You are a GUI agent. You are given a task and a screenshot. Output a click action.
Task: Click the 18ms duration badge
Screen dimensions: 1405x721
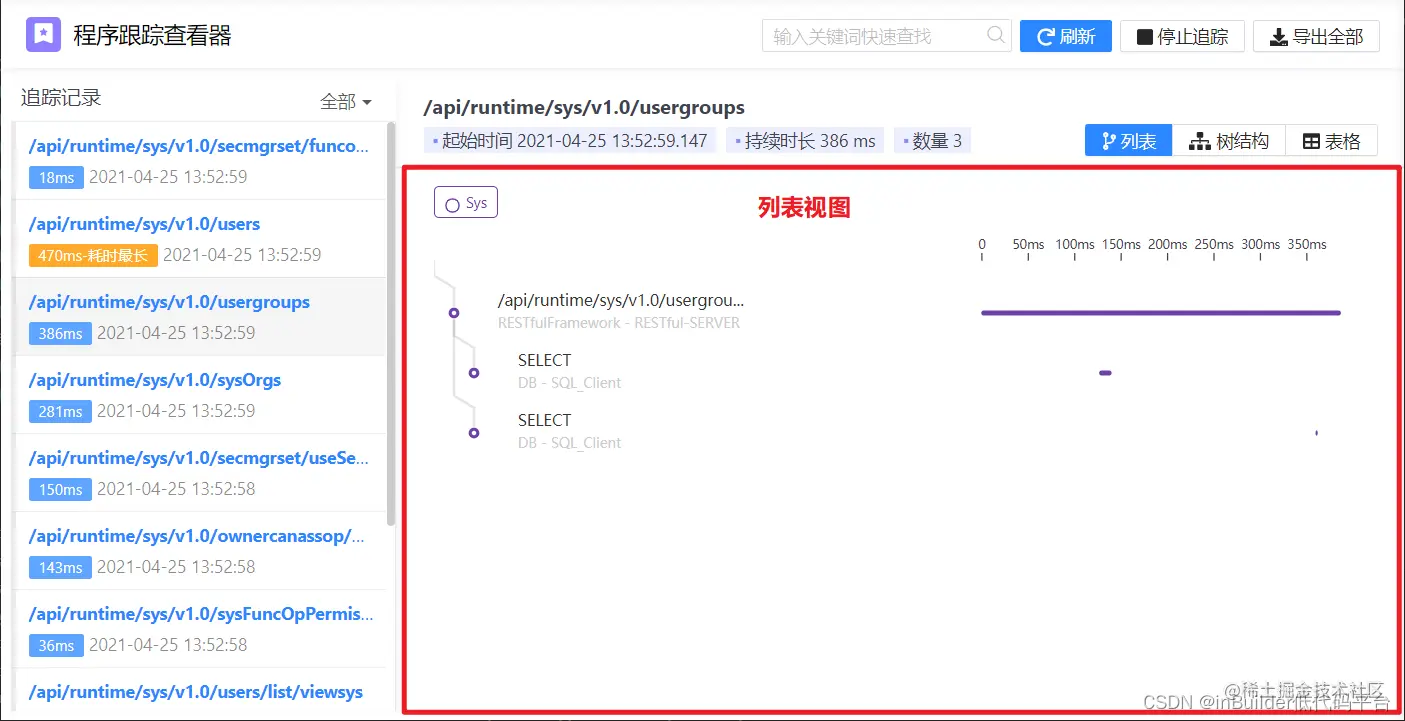click(56, 177)
